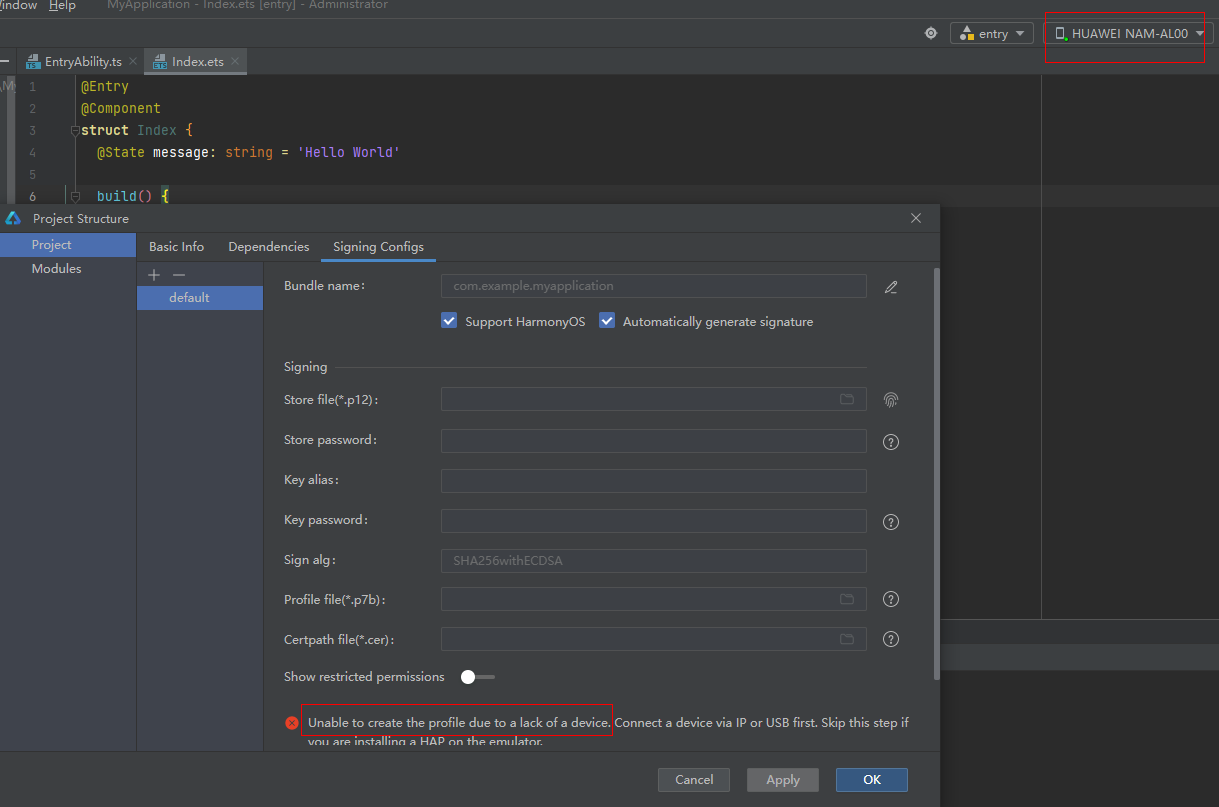Open the Help menu
The height and width of the screenshot is (807, 1219).
pyautogui.click(x=62, y=6)
